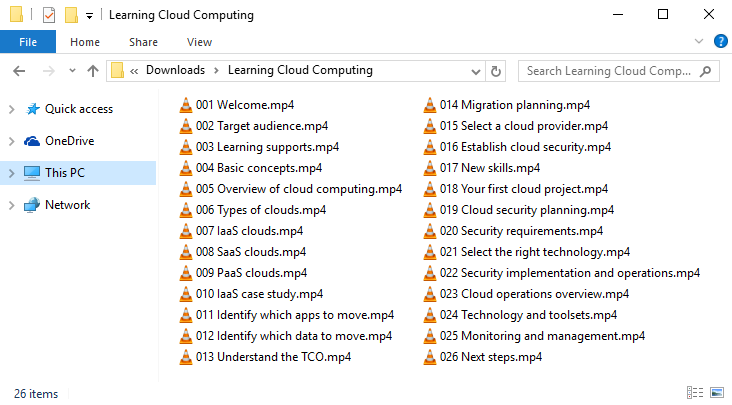The height and width of the screenshot is (405, 732).
Task: Click the New folder icon in title bar
Action: [71, 15]
